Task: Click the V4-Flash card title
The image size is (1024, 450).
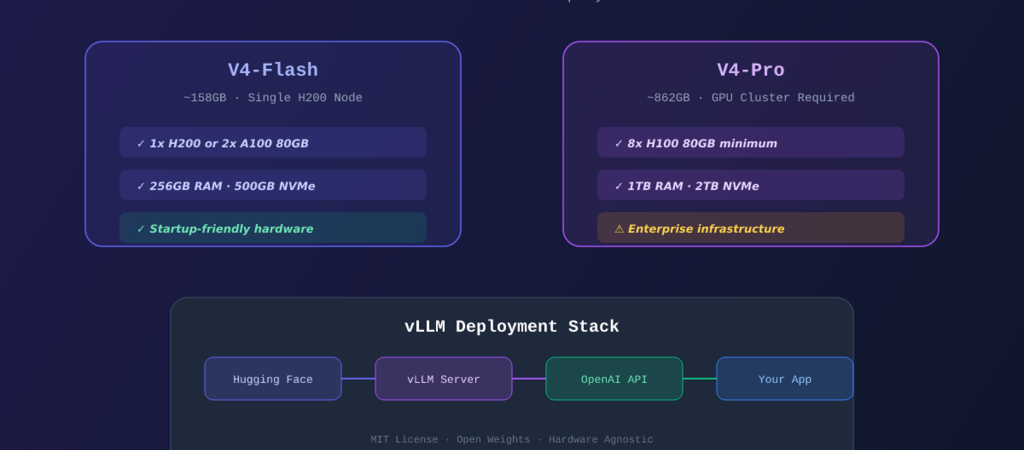Action: (x=273, y=70)
